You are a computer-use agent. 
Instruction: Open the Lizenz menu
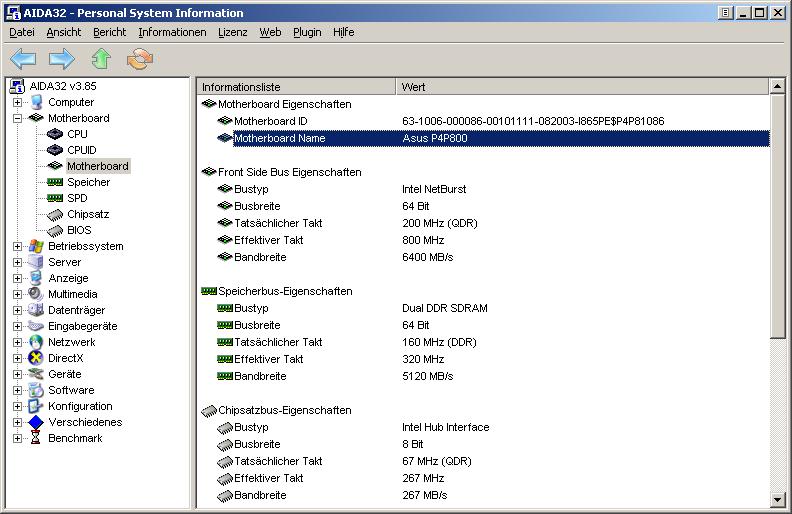233,32
